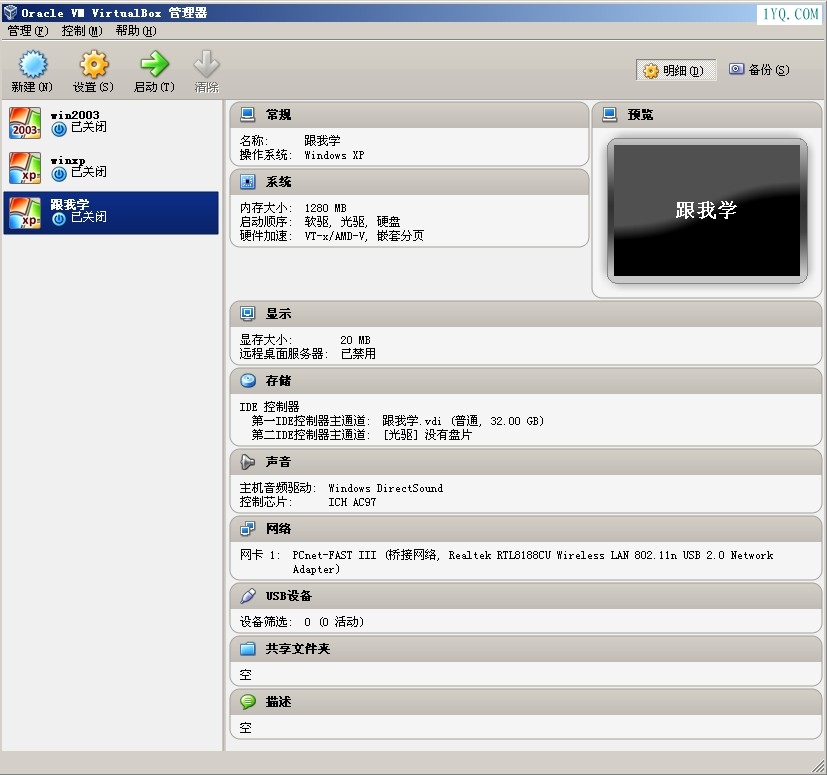
Task: Click the win2003 VM OS icon
Action: (25, 123)
